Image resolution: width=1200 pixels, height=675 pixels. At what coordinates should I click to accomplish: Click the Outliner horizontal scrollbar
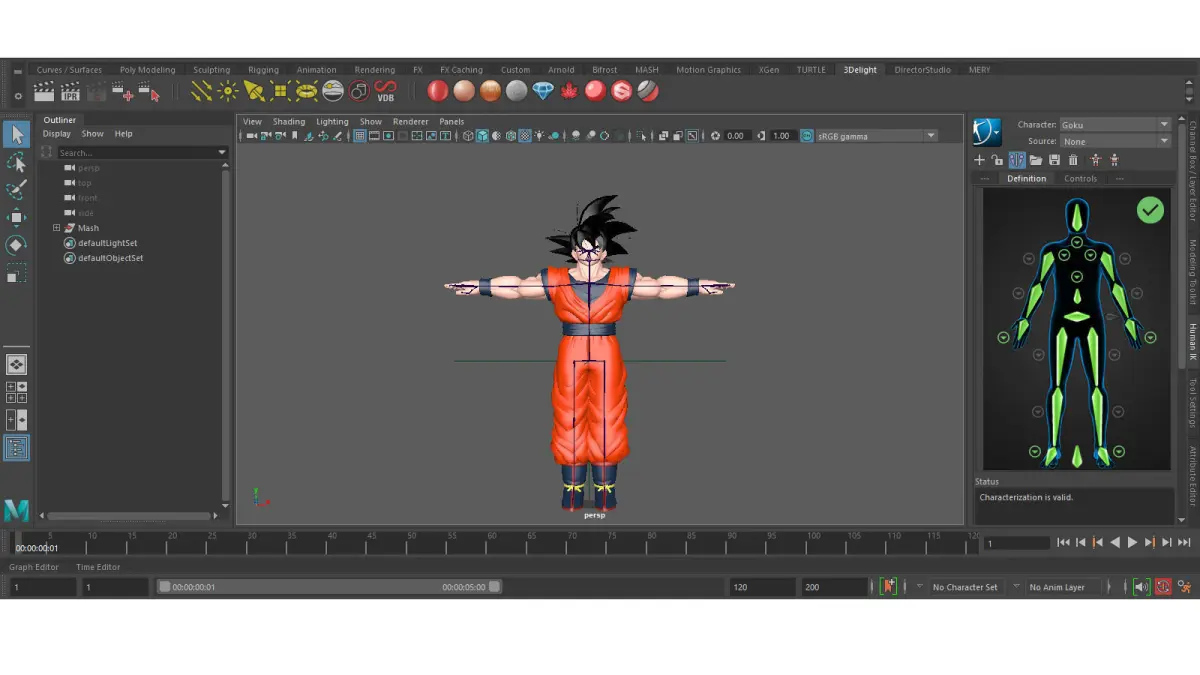click(130, 516)
